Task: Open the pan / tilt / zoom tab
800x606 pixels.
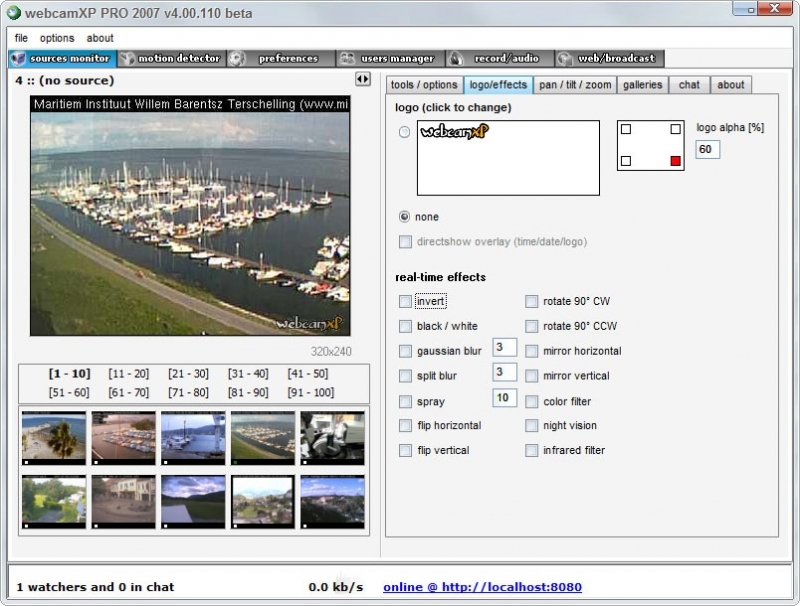Action: 575,85
